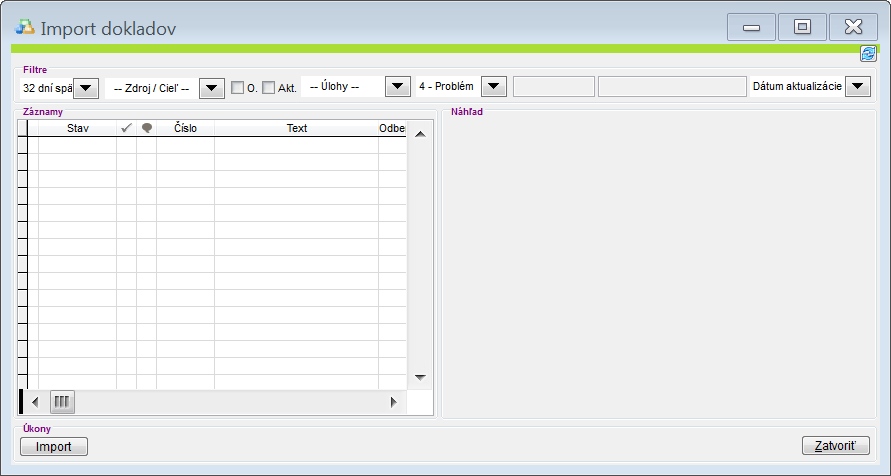This screenshot has height=476, width=891.
Task: Click the 'Stav' column header
Action: (x=77, y=128)
